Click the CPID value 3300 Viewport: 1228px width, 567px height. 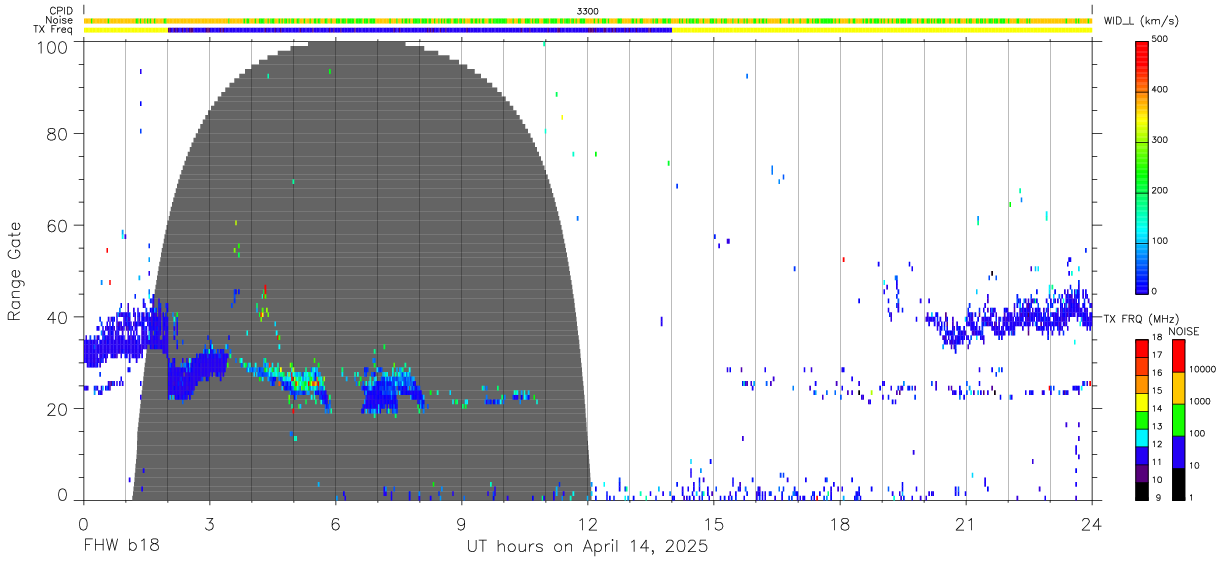pyautogui.click(x=588, y=11)
